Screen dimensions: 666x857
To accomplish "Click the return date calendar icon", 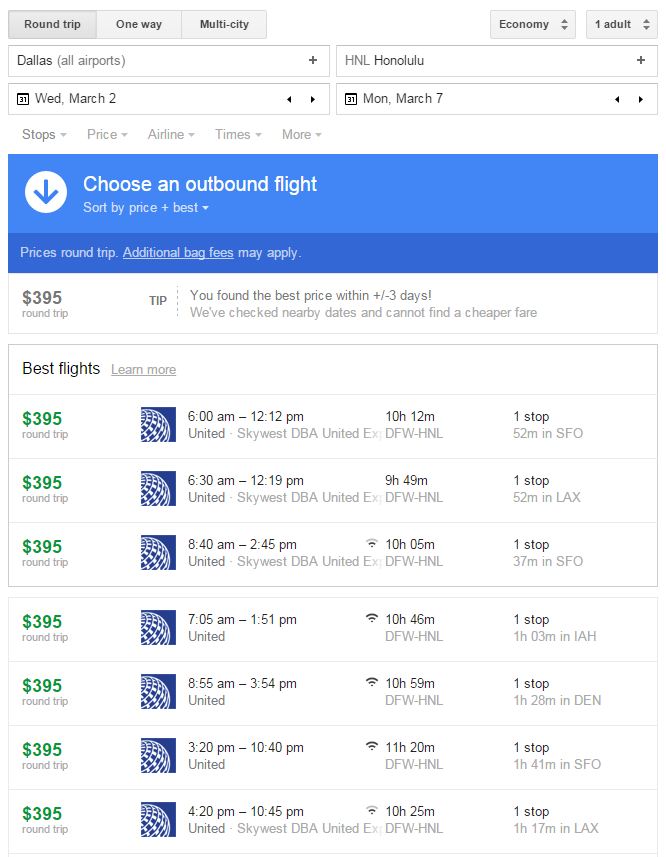I will point(351,99).
